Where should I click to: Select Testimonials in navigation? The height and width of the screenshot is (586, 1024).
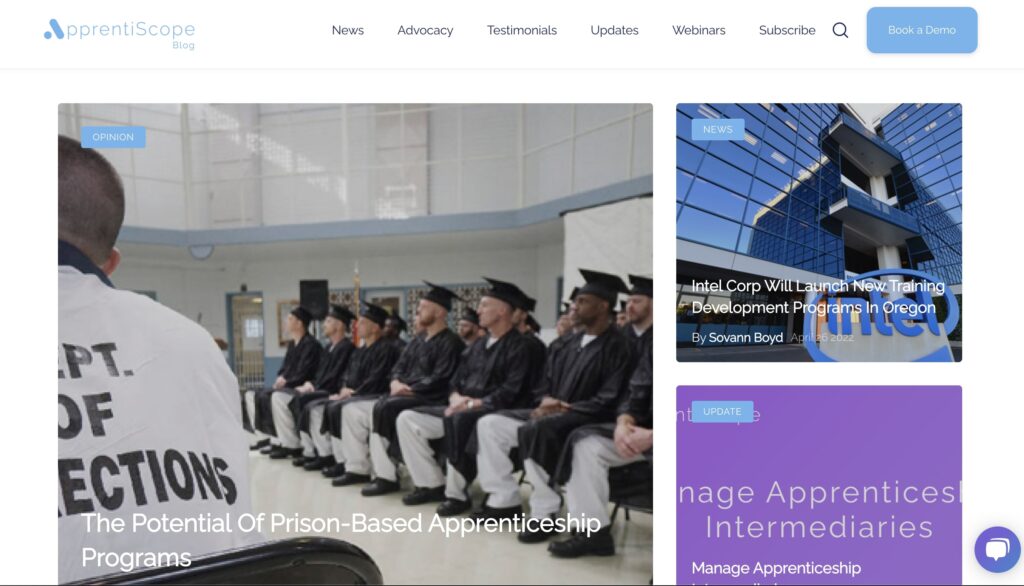[x=522, y=30]
